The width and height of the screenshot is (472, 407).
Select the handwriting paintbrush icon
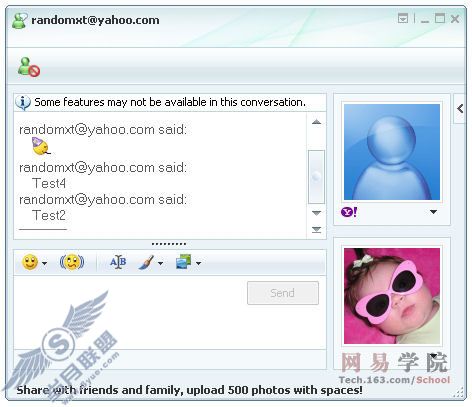[x=146, y=262]
